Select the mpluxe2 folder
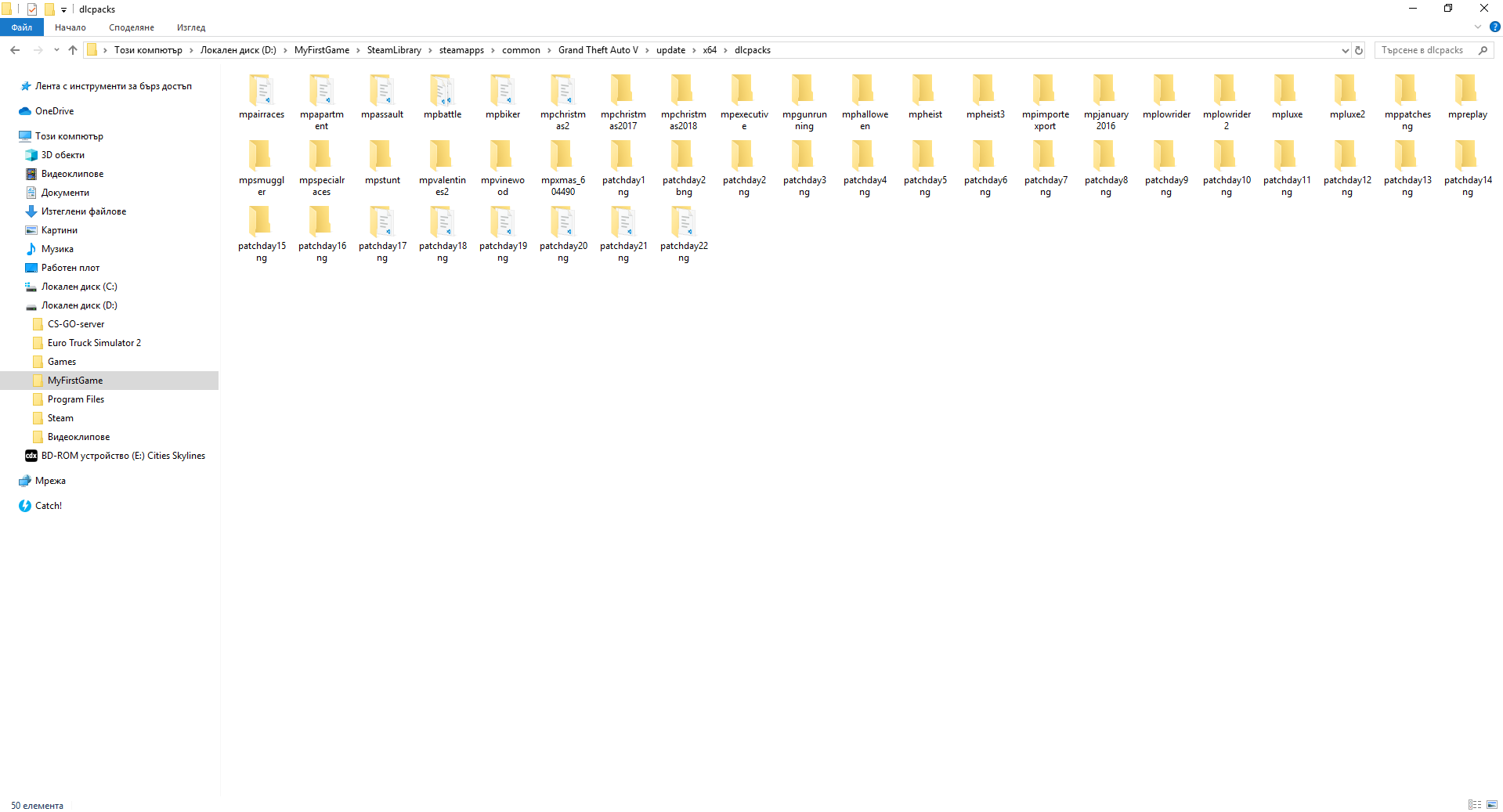This screenshot has height=812, width=1503. click(1346, 97)
